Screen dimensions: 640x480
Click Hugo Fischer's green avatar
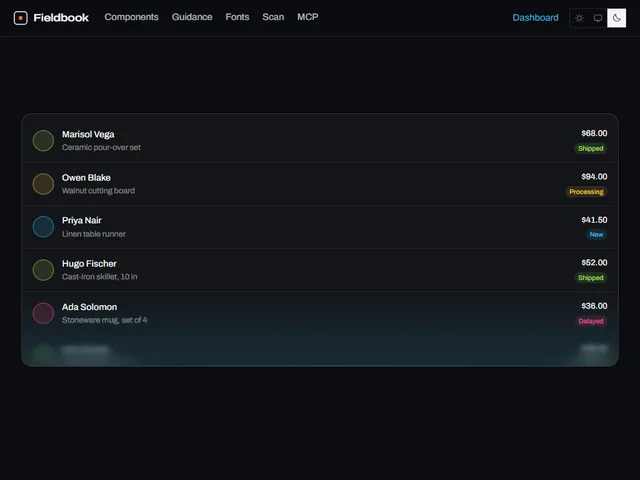coord(43,270)
